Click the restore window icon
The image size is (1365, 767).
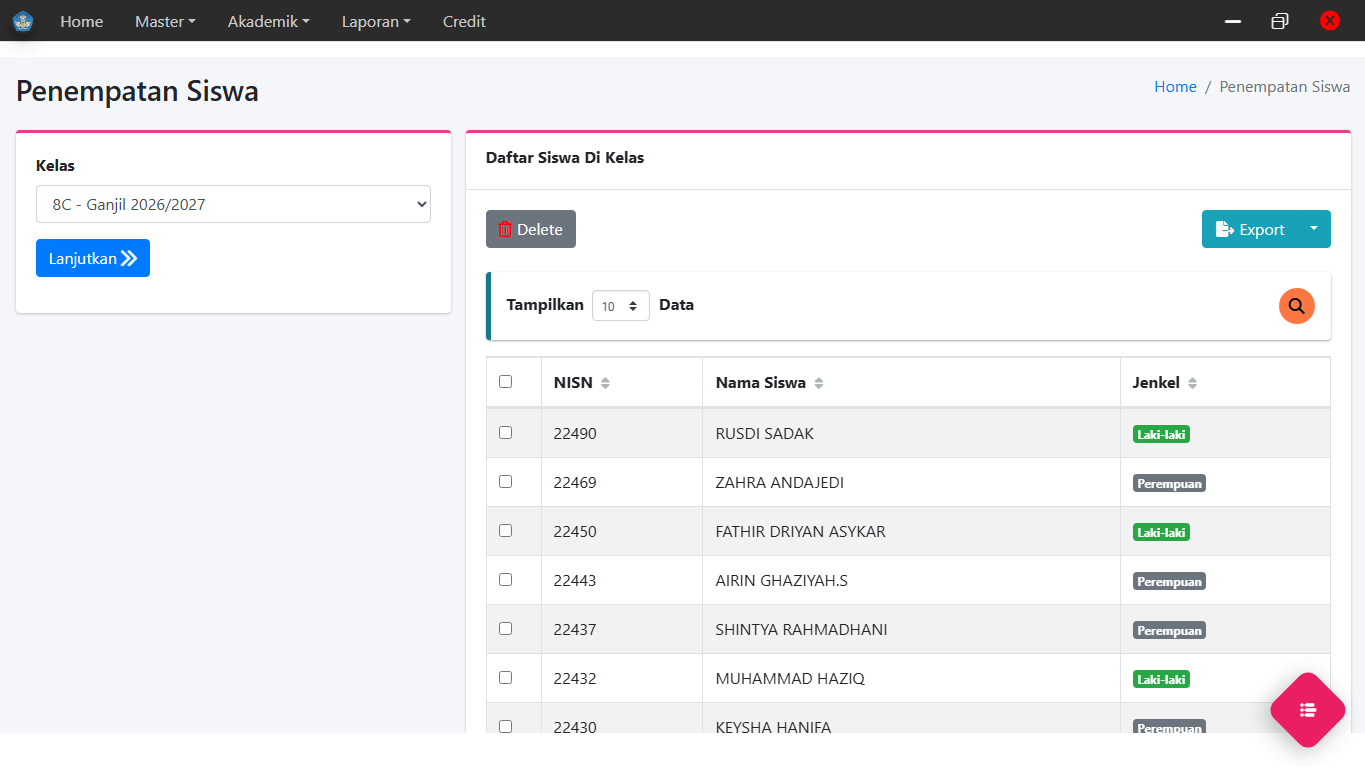1279,21
